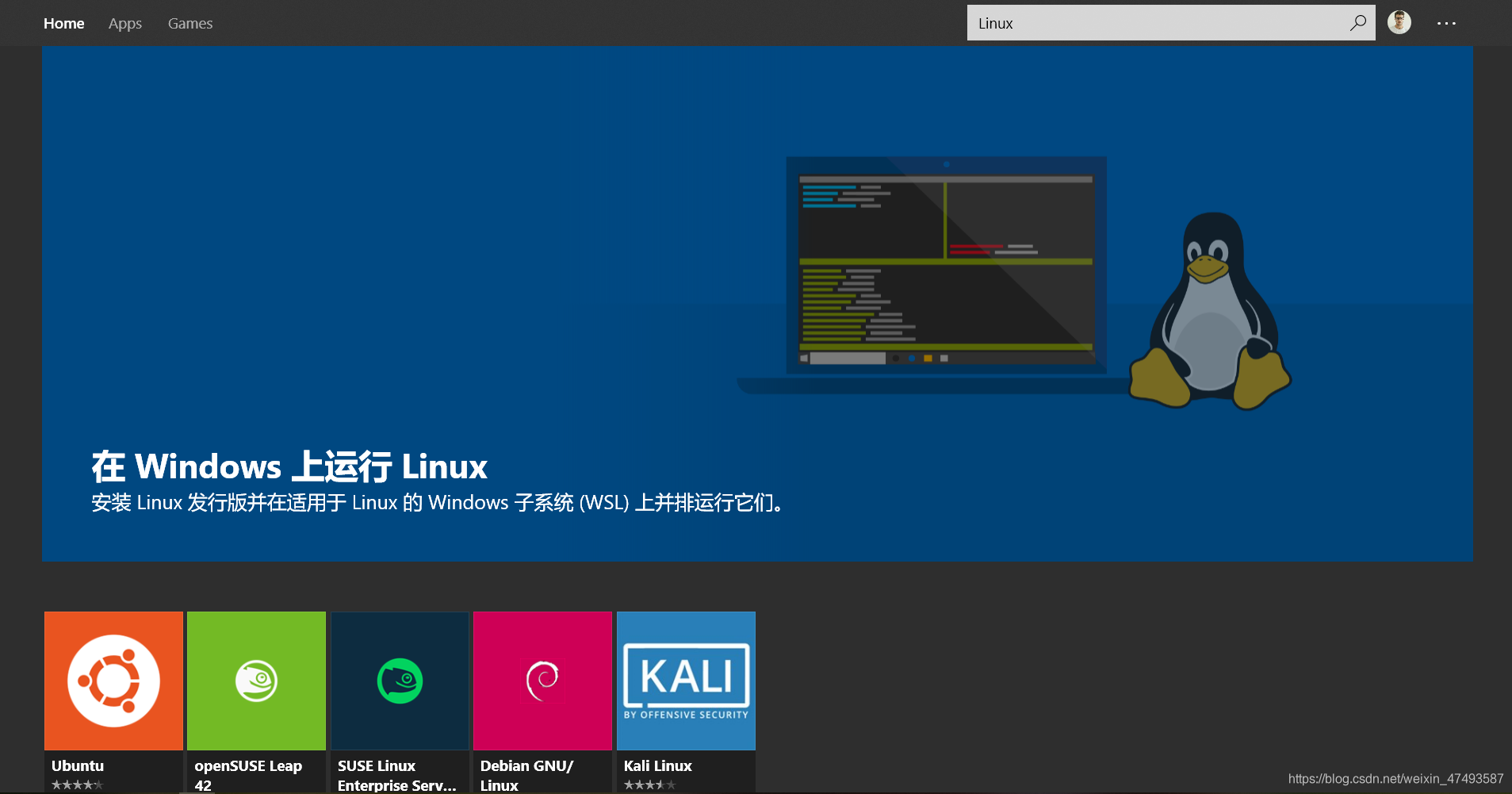Viewport: 1512px width, 794px height.
Task: Click the Ubuntu star rating
Action: coord(78,785)
